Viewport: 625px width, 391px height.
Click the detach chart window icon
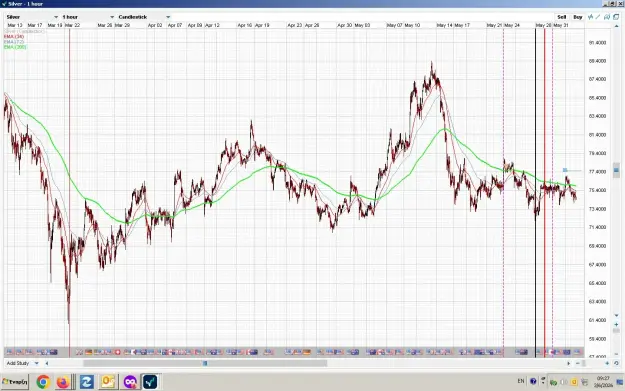616,17
